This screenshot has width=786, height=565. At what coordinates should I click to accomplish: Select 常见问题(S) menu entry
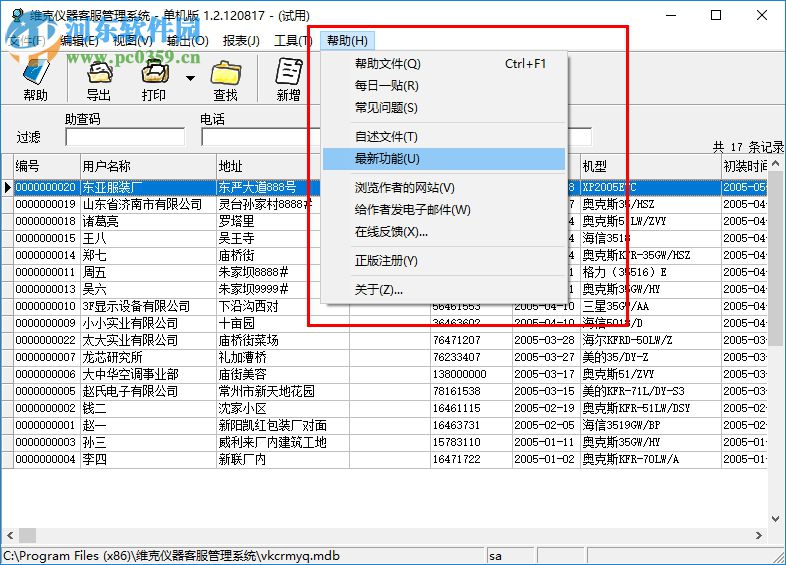[444, 108]
